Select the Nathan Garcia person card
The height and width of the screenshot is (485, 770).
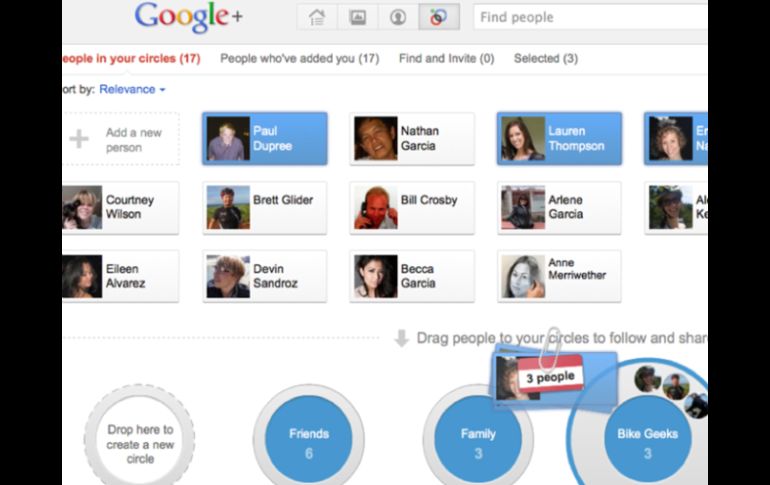pyautogui.click(x=412, y=139)
